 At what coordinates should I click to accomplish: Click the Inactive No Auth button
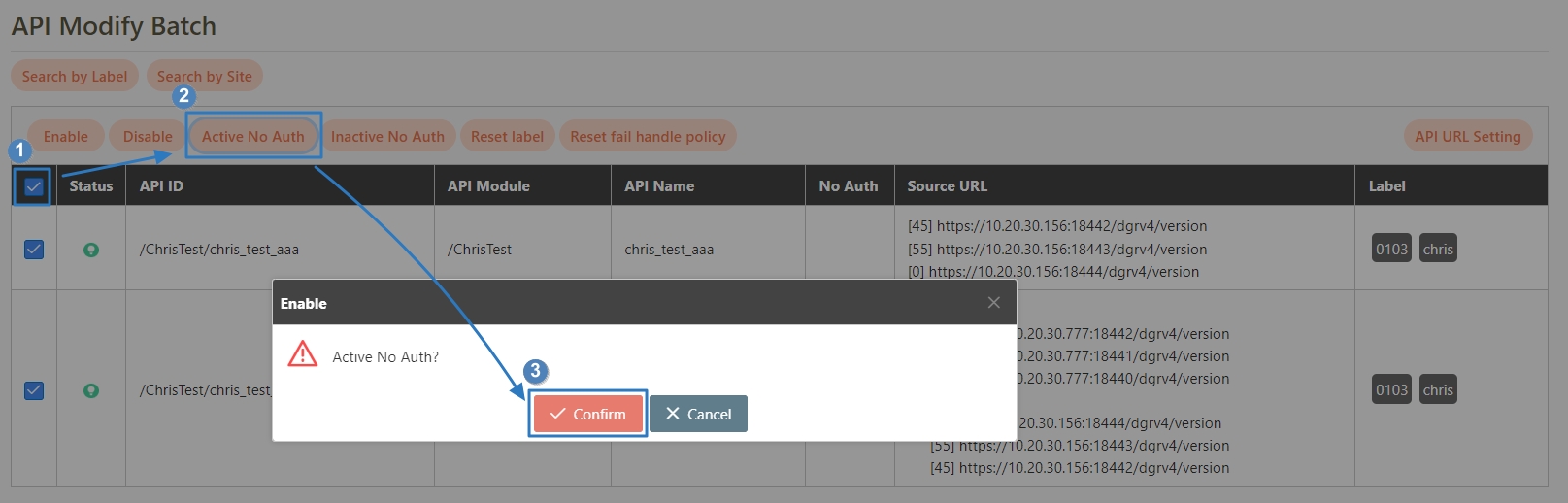[x=387, y=137]
